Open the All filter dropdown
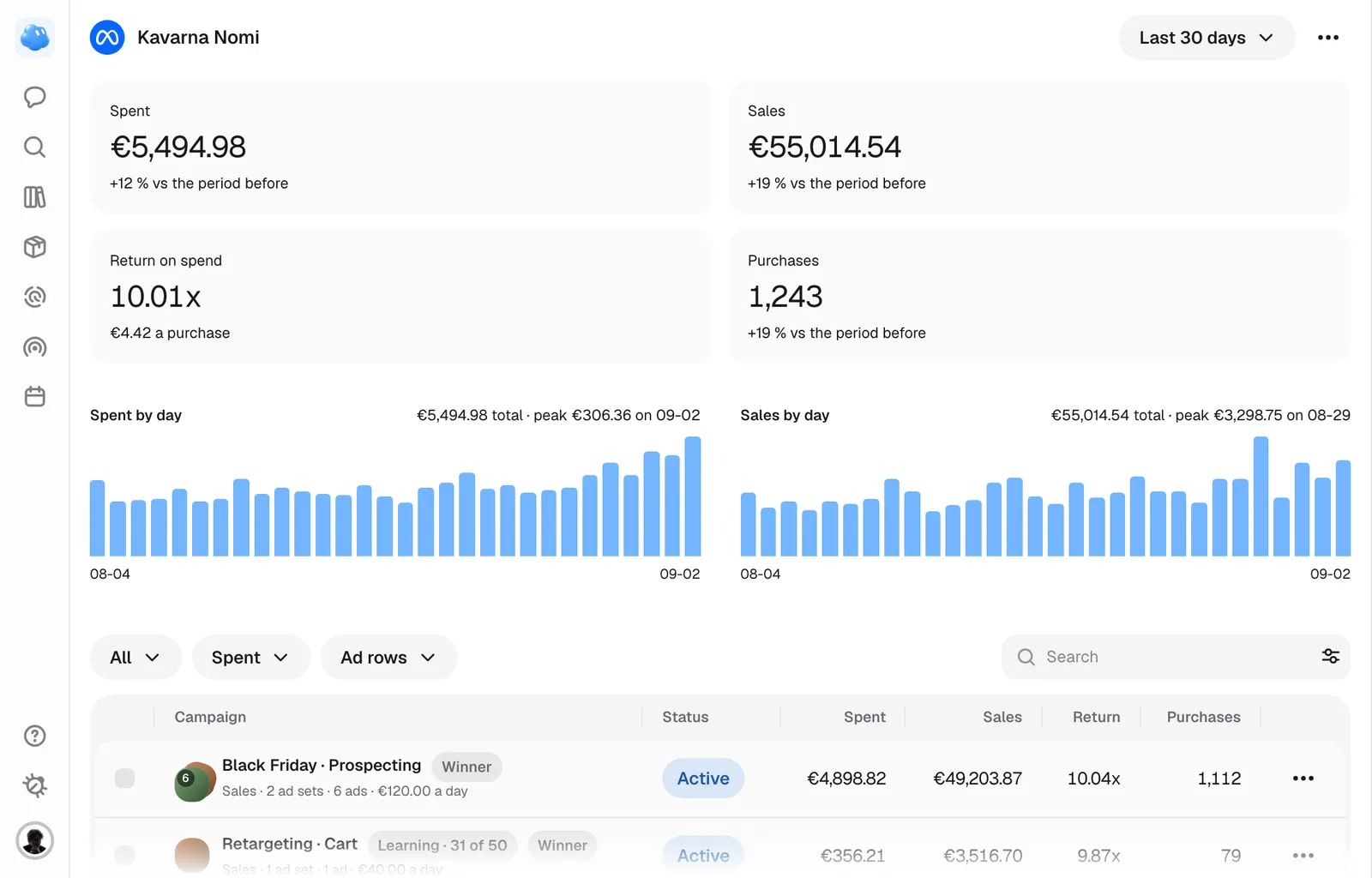Image resolution: width=1372 pixels, height=878 pixels. coord(135,658)
